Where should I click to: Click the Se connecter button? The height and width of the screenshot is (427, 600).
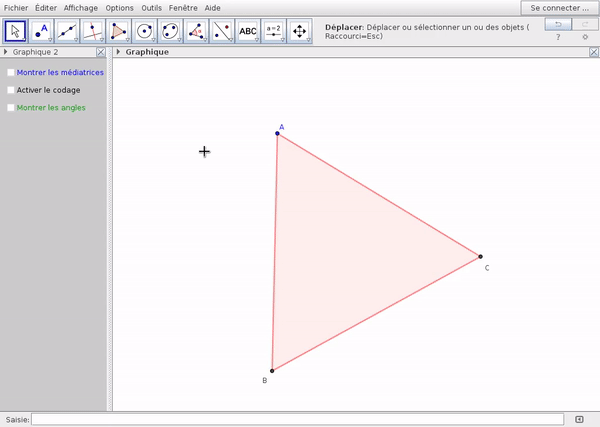pos(560,8)
